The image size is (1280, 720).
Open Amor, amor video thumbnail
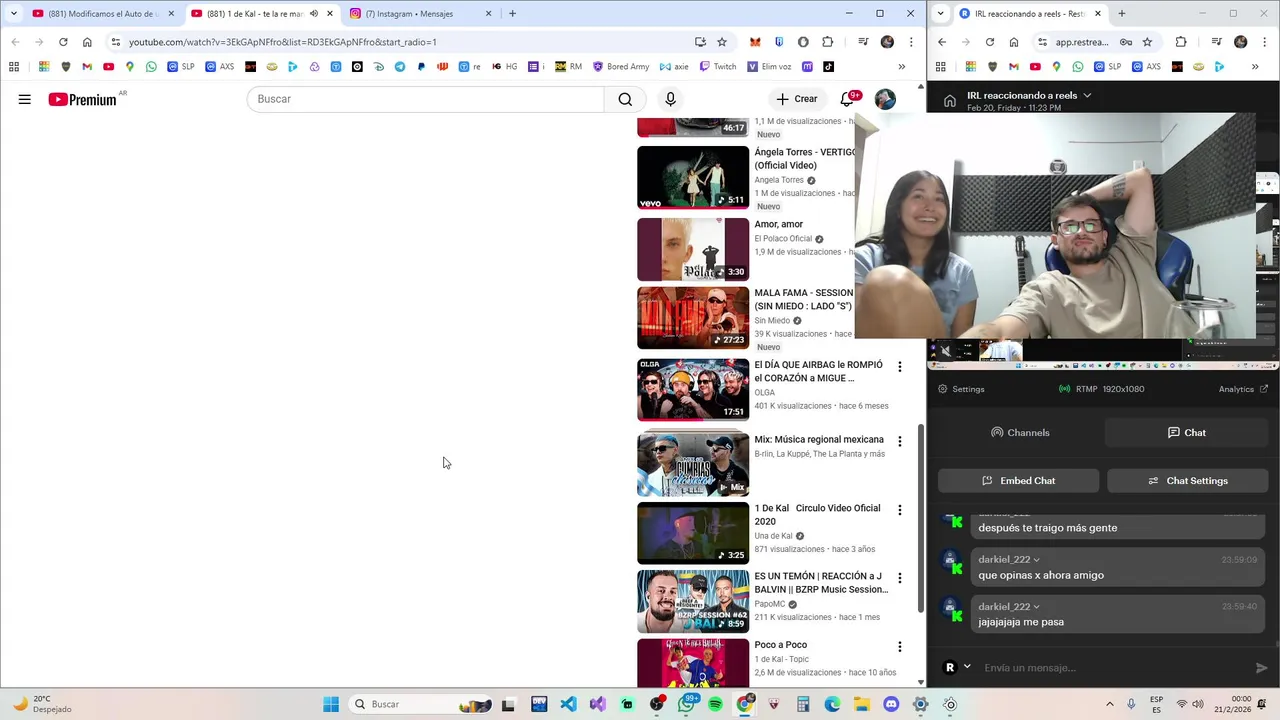pyautogui.click(x=693, y=249)
